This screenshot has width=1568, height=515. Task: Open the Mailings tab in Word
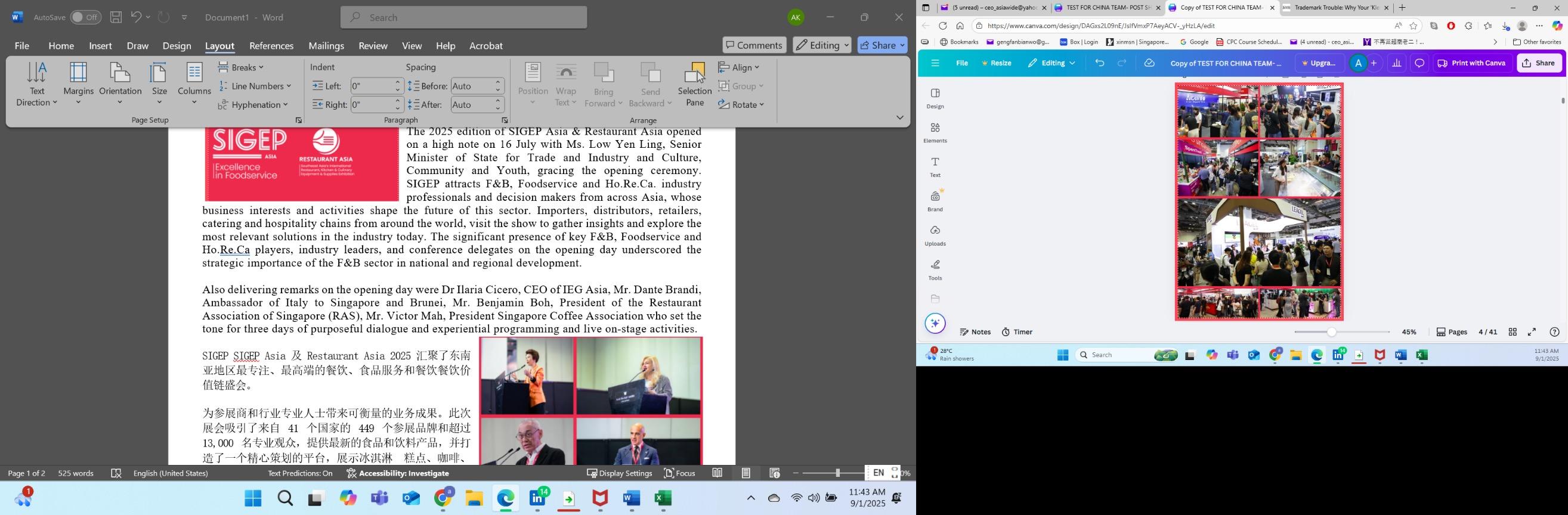[x=326, y=46]
